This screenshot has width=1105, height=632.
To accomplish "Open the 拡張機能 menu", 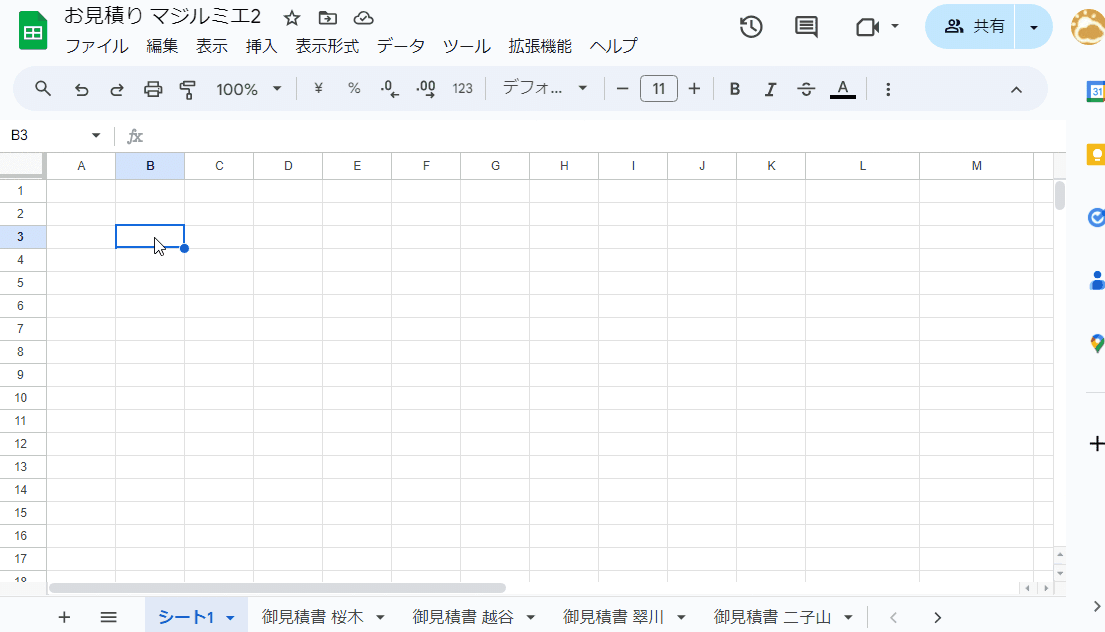I will 540,47.
